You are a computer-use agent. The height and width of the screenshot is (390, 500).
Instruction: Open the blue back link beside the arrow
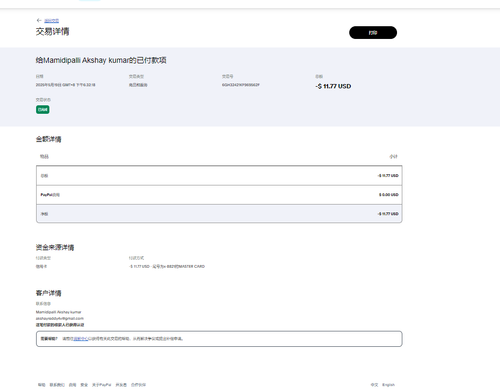tap(52, 21)
